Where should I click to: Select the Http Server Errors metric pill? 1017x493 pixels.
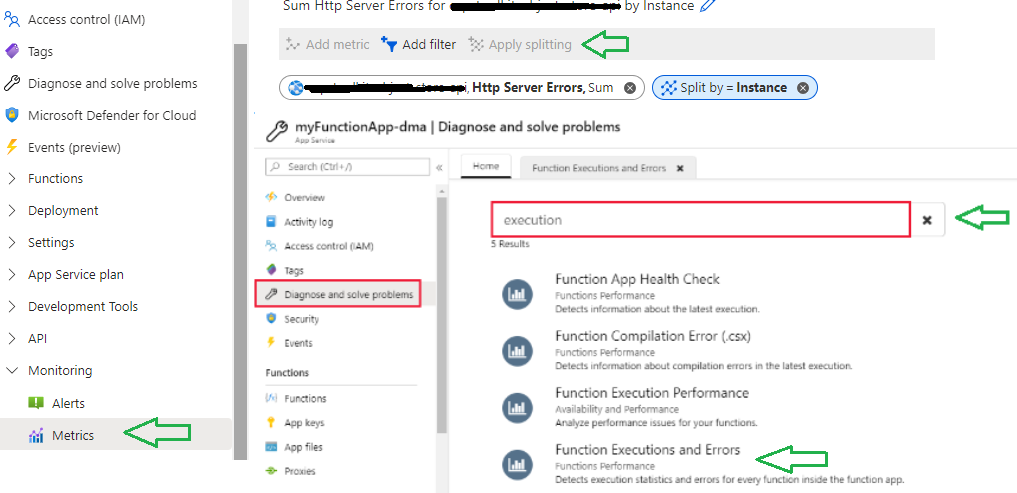462,88
